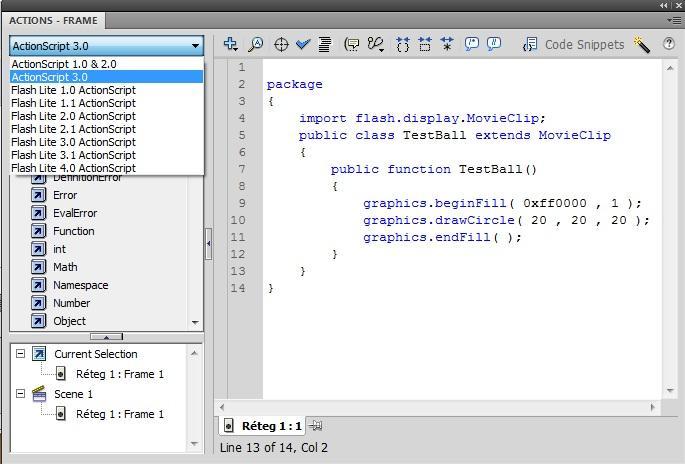Viewport: 685px width, 464px height.
Task: Select Math class in toolbox
Action: (x=65, y=267)
